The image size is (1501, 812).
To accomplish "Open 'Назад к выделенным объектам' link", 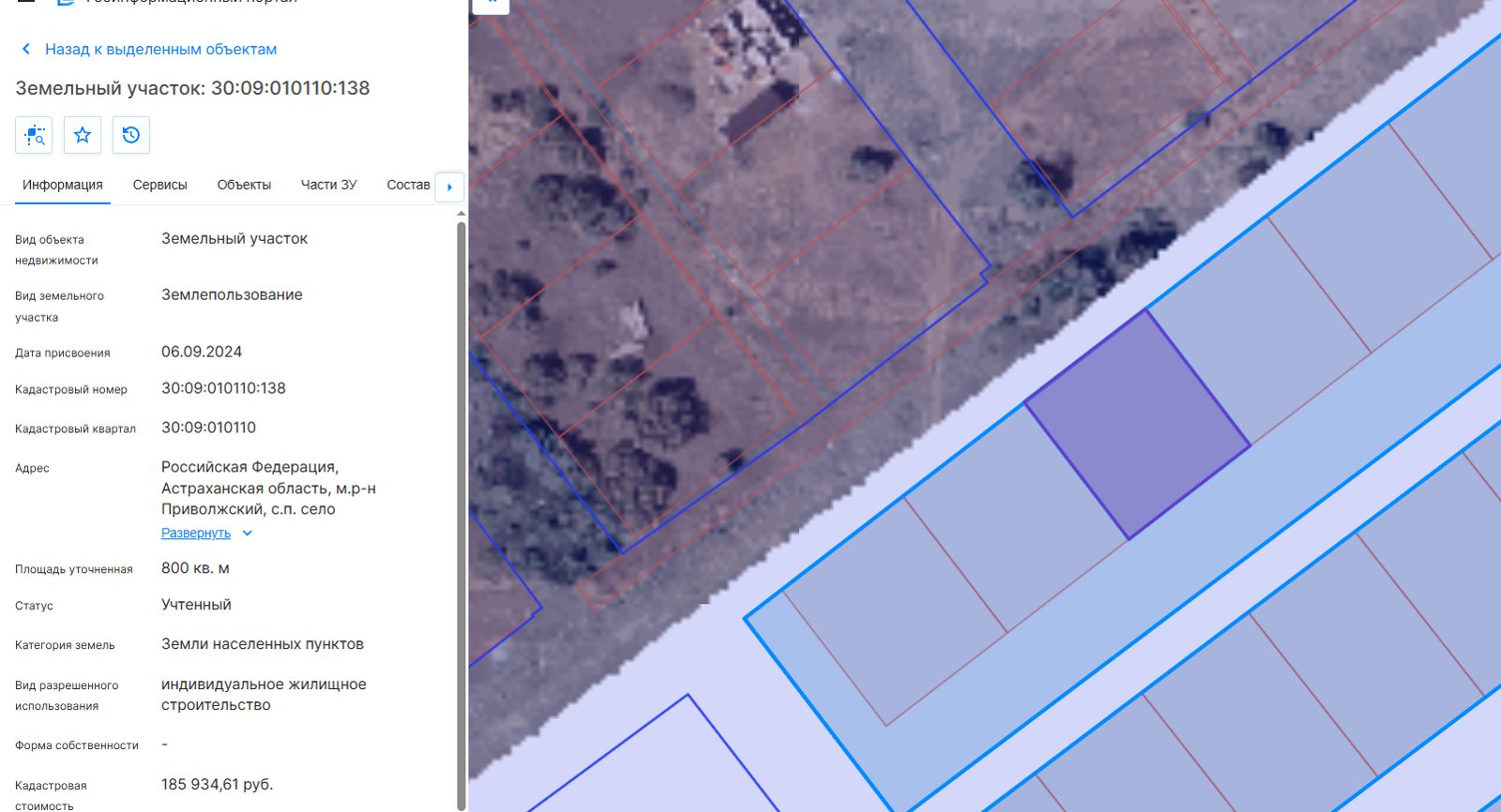I will pyautogui.click(x=160, y=49).
